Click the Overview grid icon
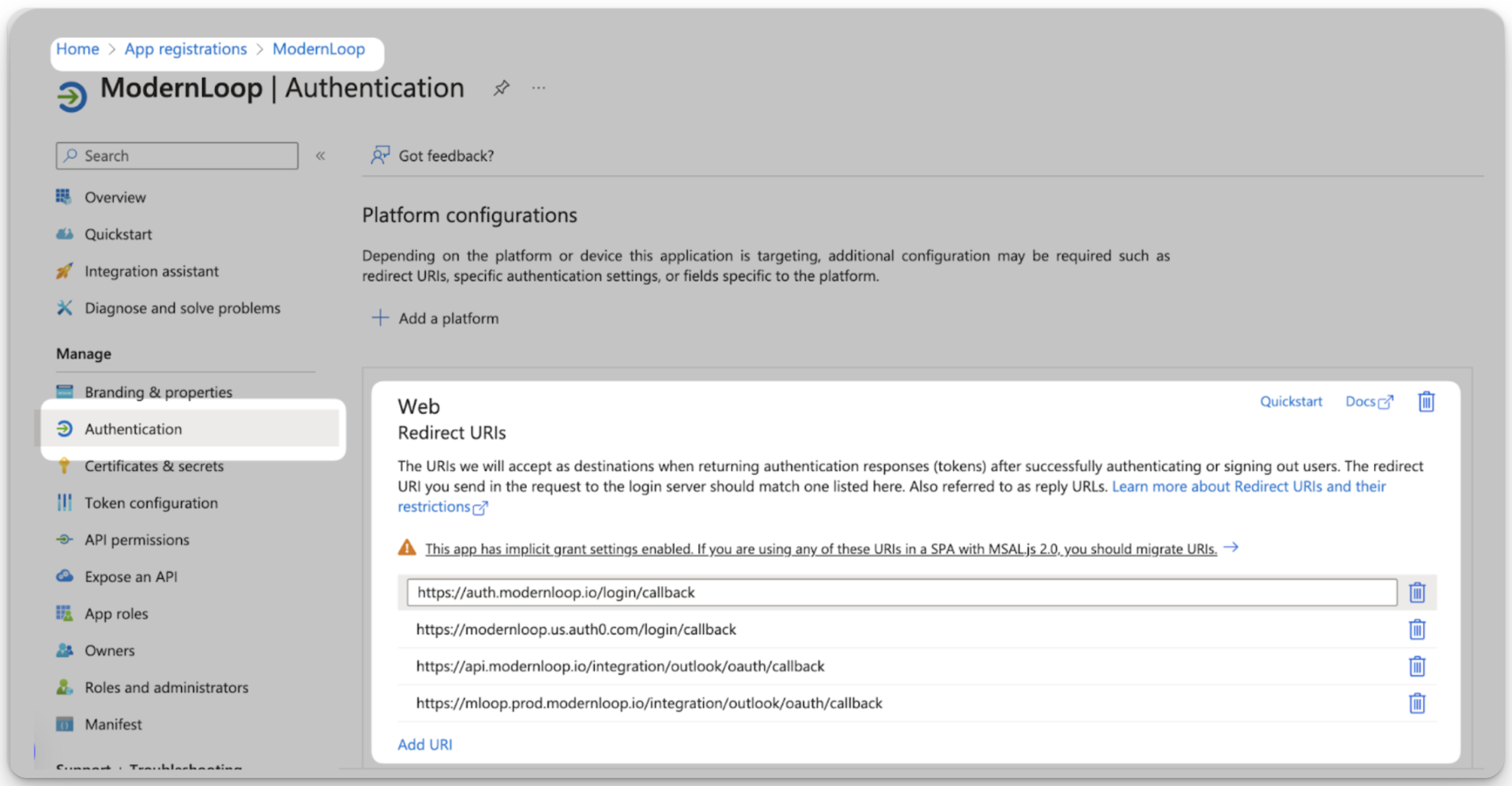The image size is (1512, 786). click(64, 196)
